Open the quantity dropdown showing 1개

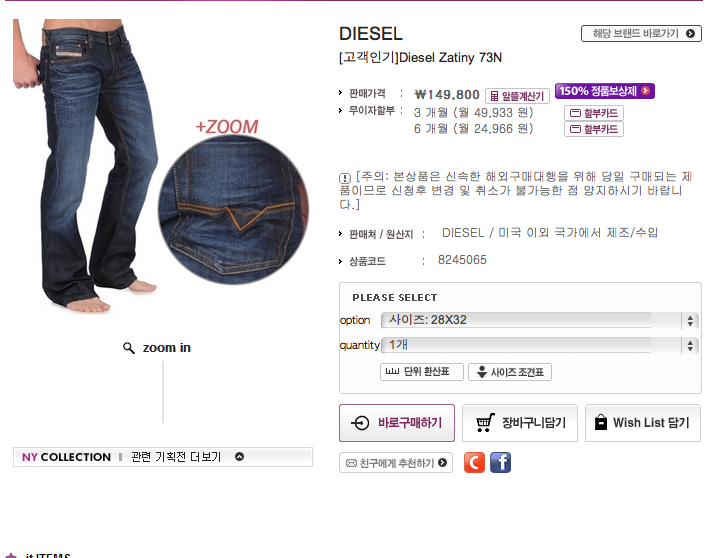click(539, 345)
